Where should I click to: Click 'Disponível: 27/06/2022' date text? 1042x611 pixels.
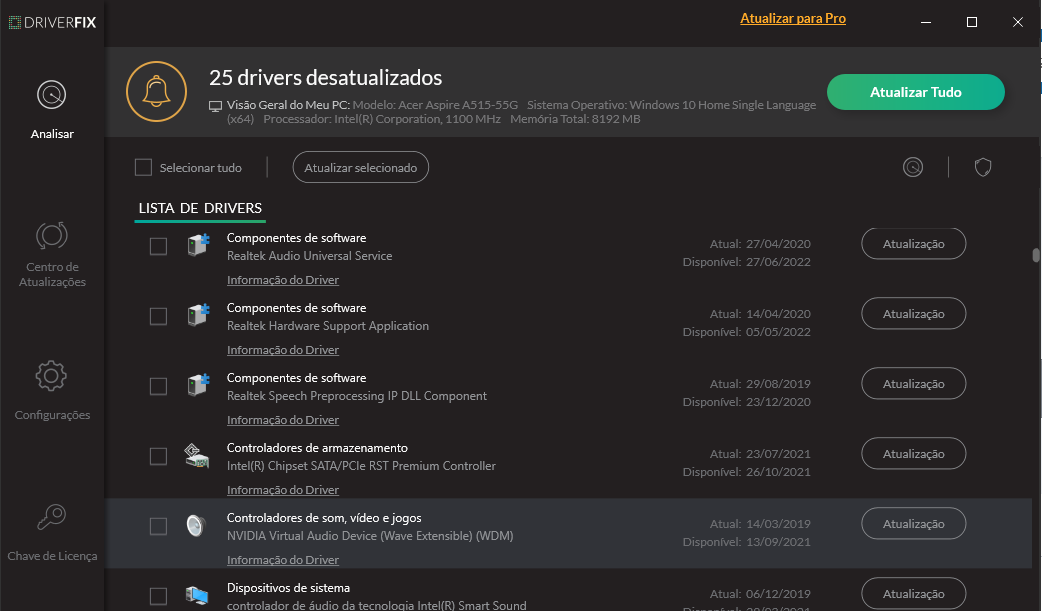[747, 262]
